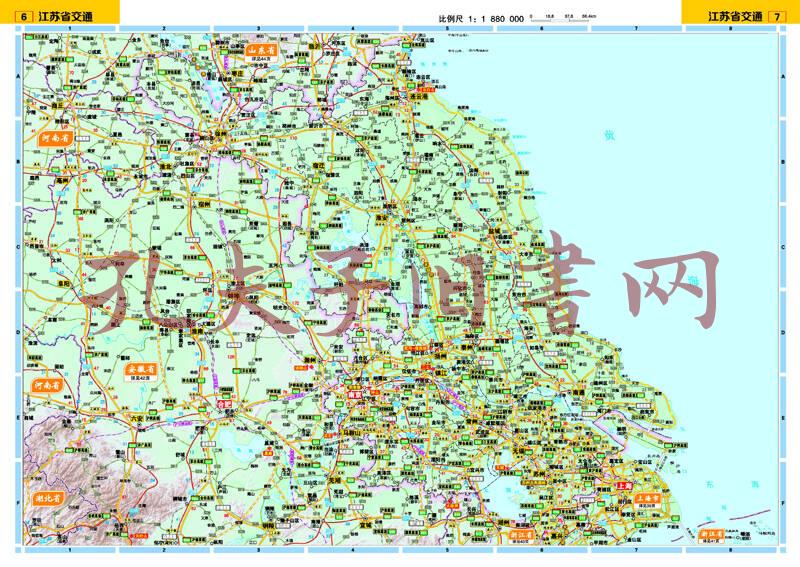
Task: Click the 江苏省交通 title beside page 7
Action: [x=734, y=17]
